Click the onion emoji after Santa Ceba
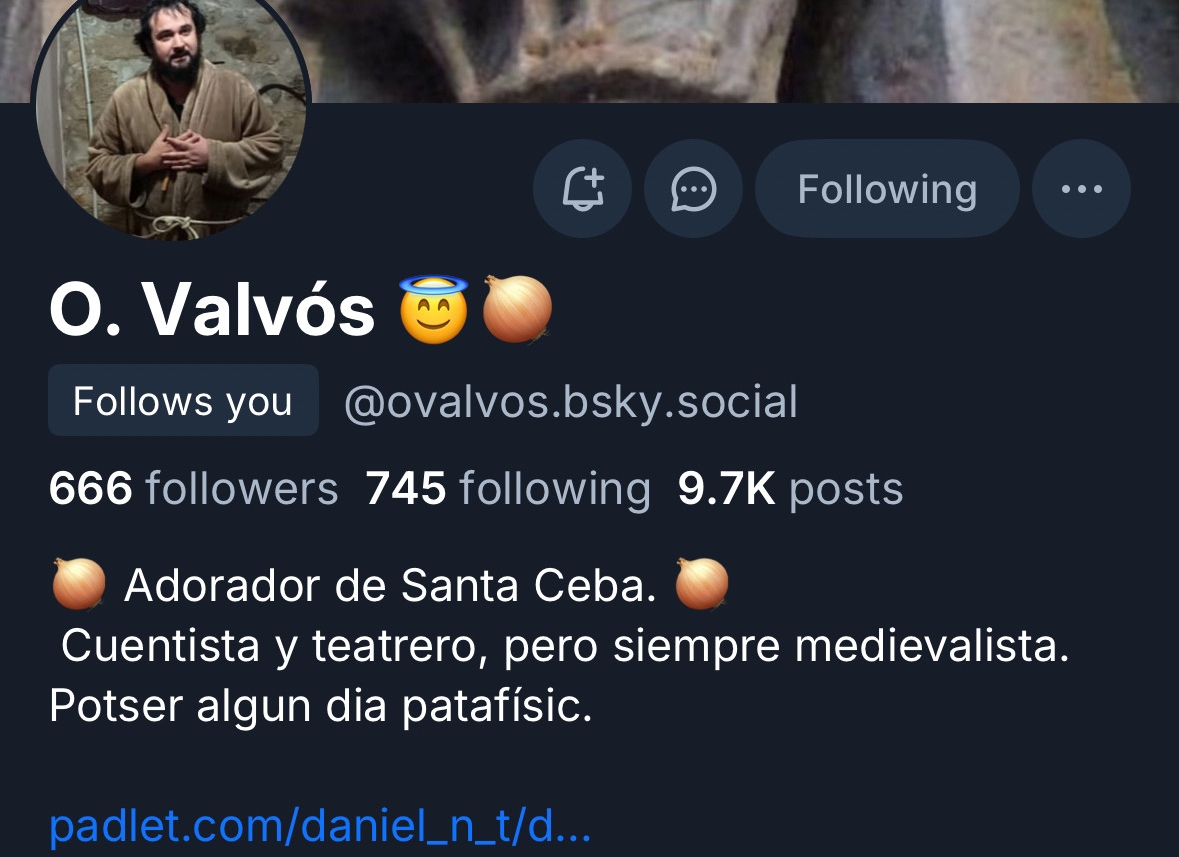This screenshot has width=1179, height=857. pyautogui.click(x=702, y=583)
